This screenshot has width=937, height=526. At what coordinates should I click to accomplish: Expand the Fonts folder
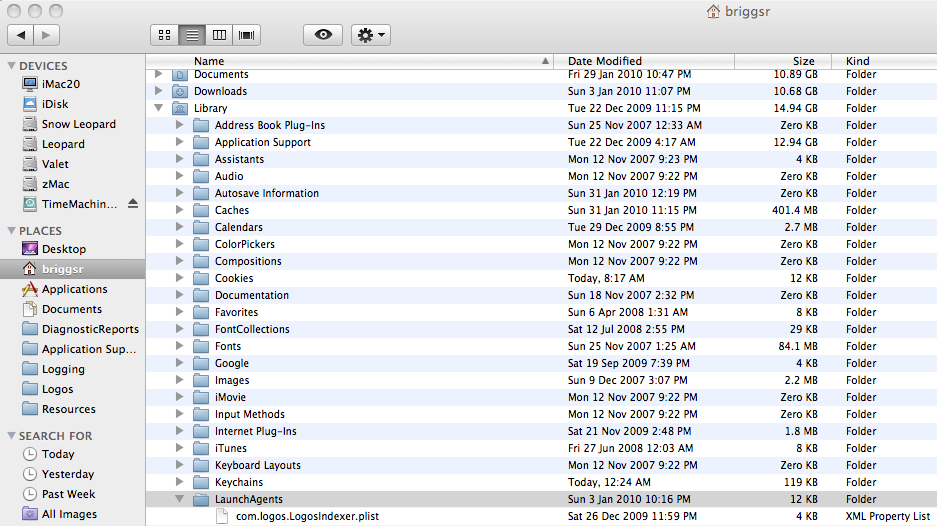[179, 345]
